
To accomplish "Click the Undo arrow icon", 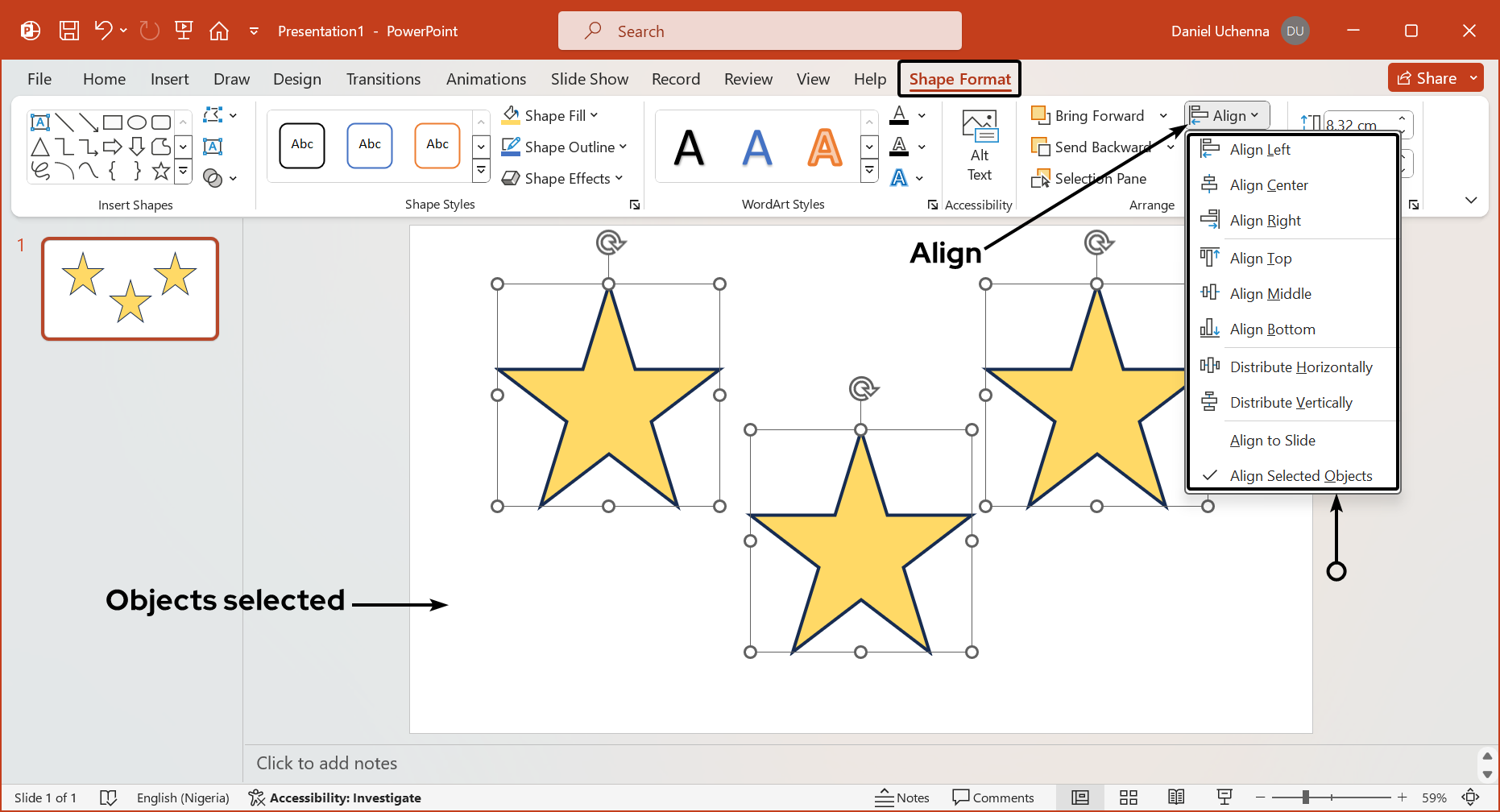I will (x=103, y=31).
